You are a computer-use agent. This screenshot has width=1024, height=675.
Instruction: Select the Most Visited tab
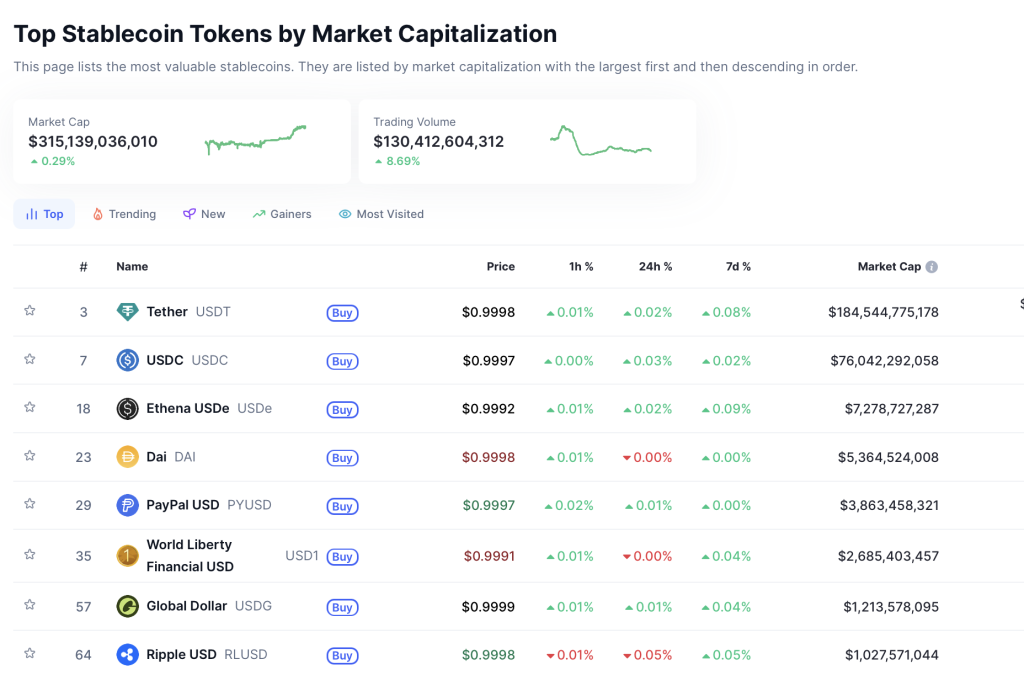[x=381, y=214]
